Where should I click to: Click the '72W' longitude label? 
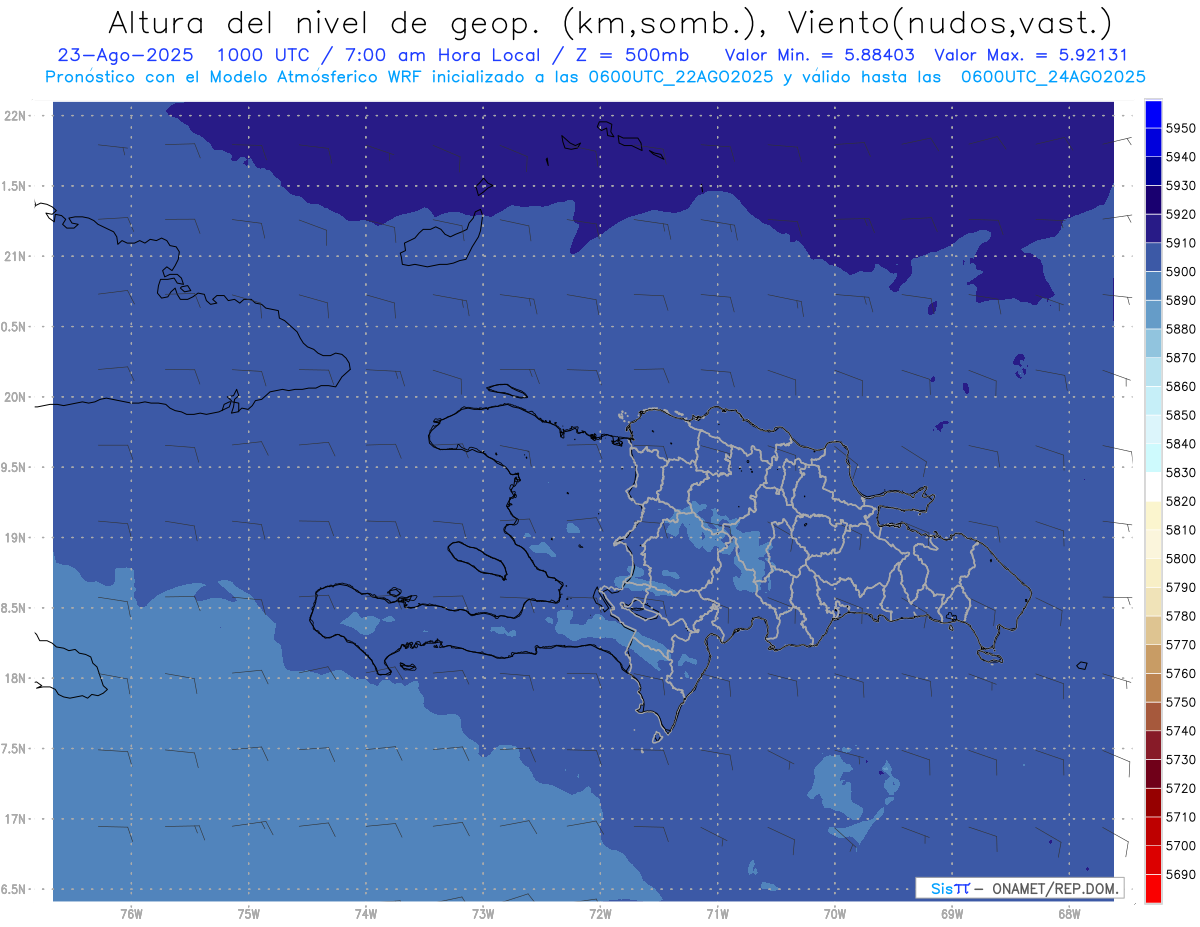(600, 913)
